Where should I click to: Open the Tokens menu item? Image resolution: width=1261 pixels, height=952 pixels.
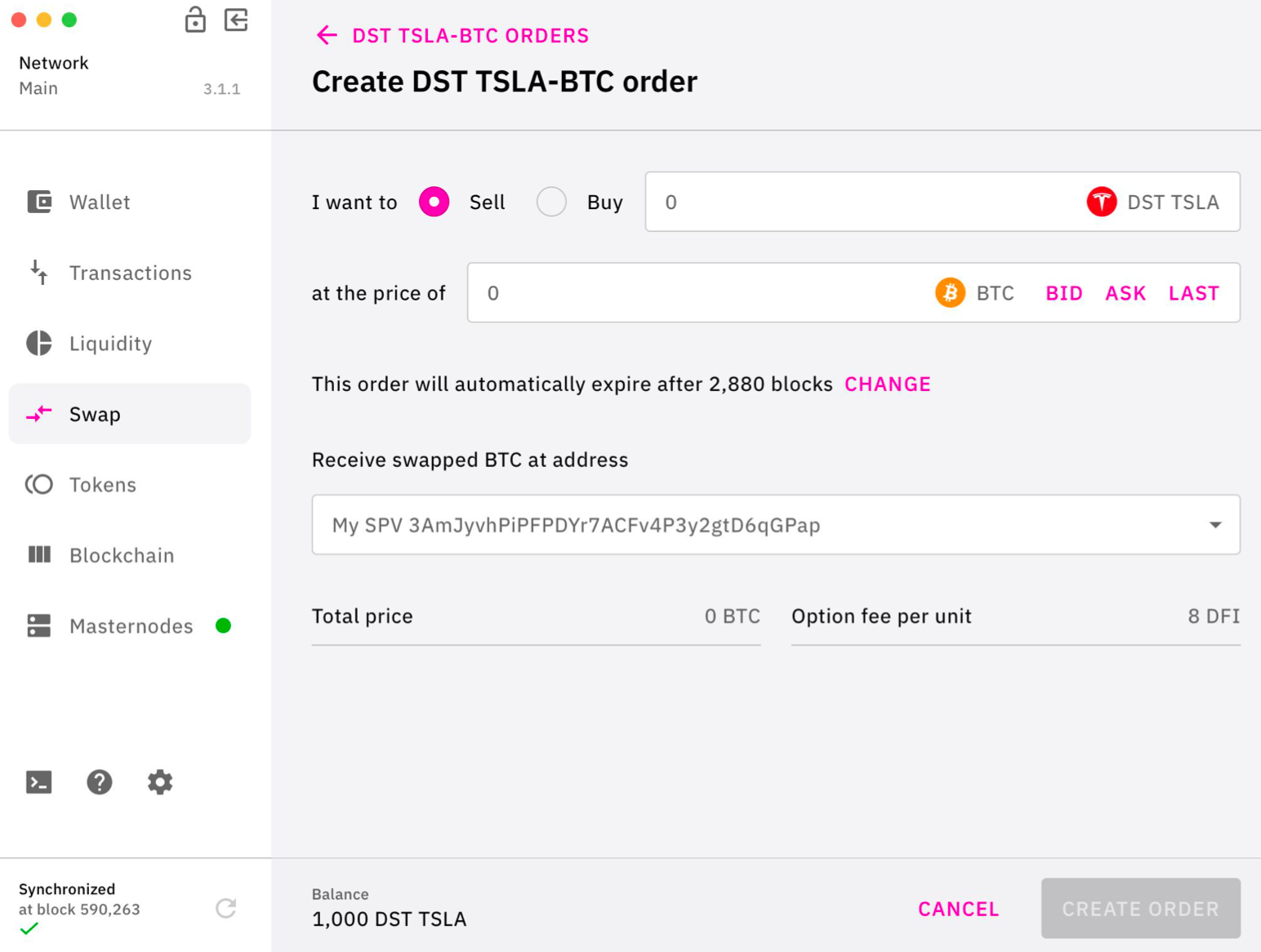(x=130, y=484)
